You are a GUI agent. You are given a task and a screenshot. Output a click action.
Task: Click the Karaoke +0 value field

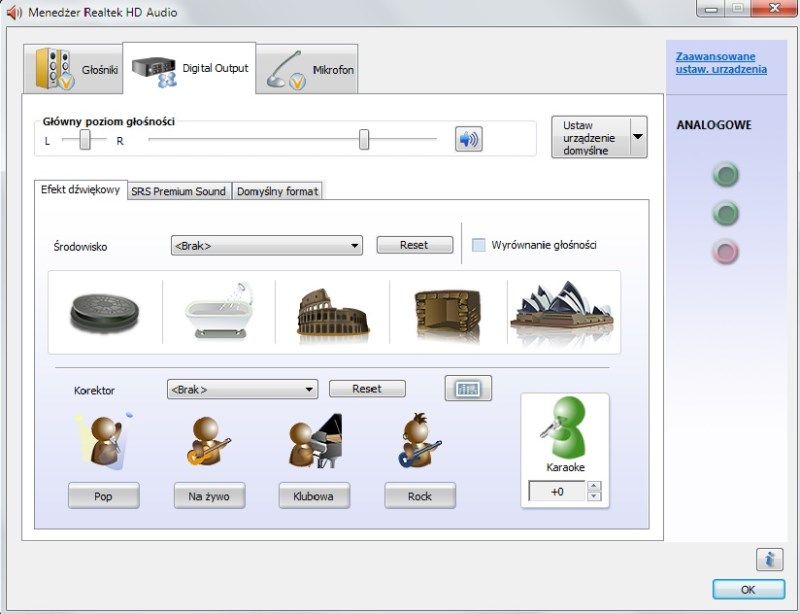tap(557, 492)
